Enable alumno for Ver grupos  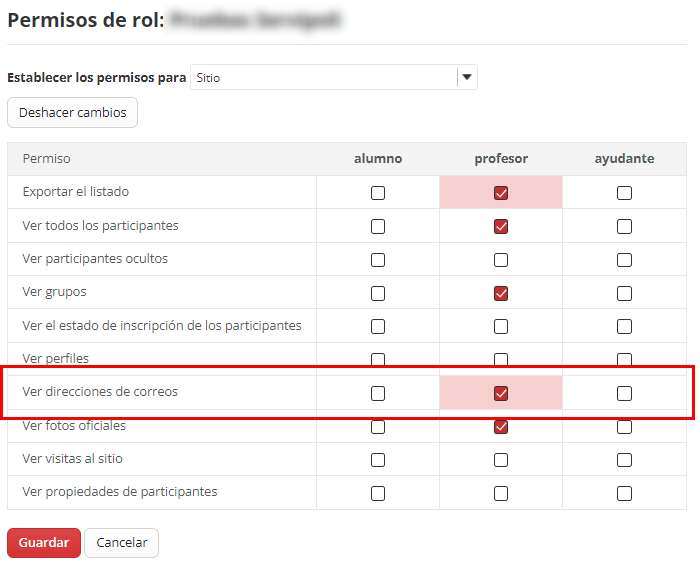tap(378, 293)
